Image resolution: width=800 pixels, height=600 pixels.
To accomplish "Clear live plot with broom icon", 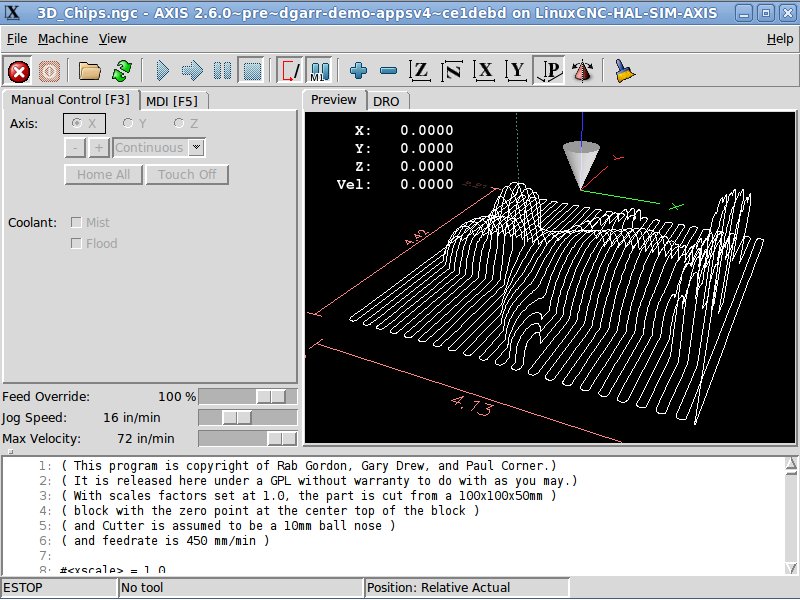I will click(625, 71).
